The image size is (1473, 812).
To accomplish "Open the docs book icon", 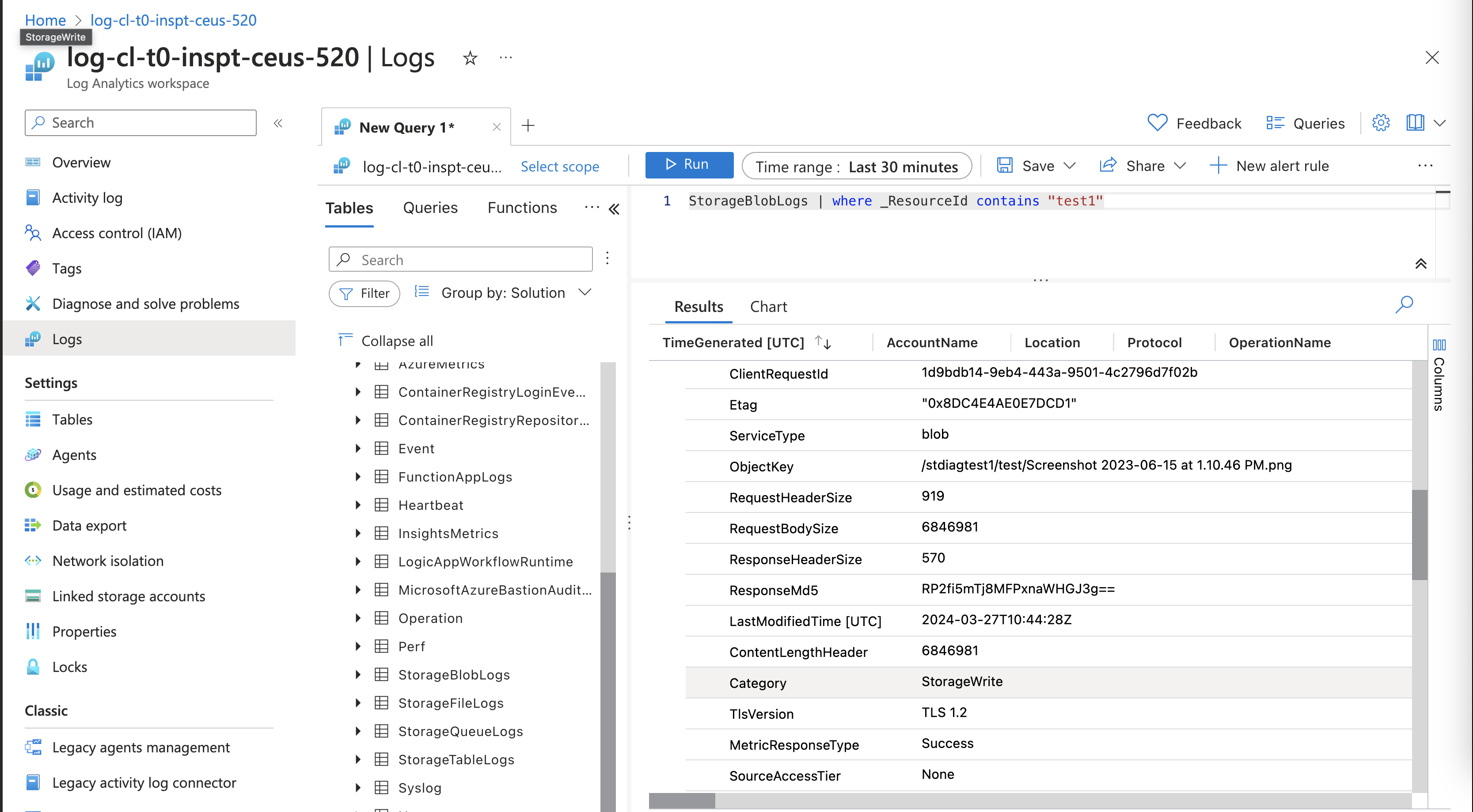I will point(1415,123).
